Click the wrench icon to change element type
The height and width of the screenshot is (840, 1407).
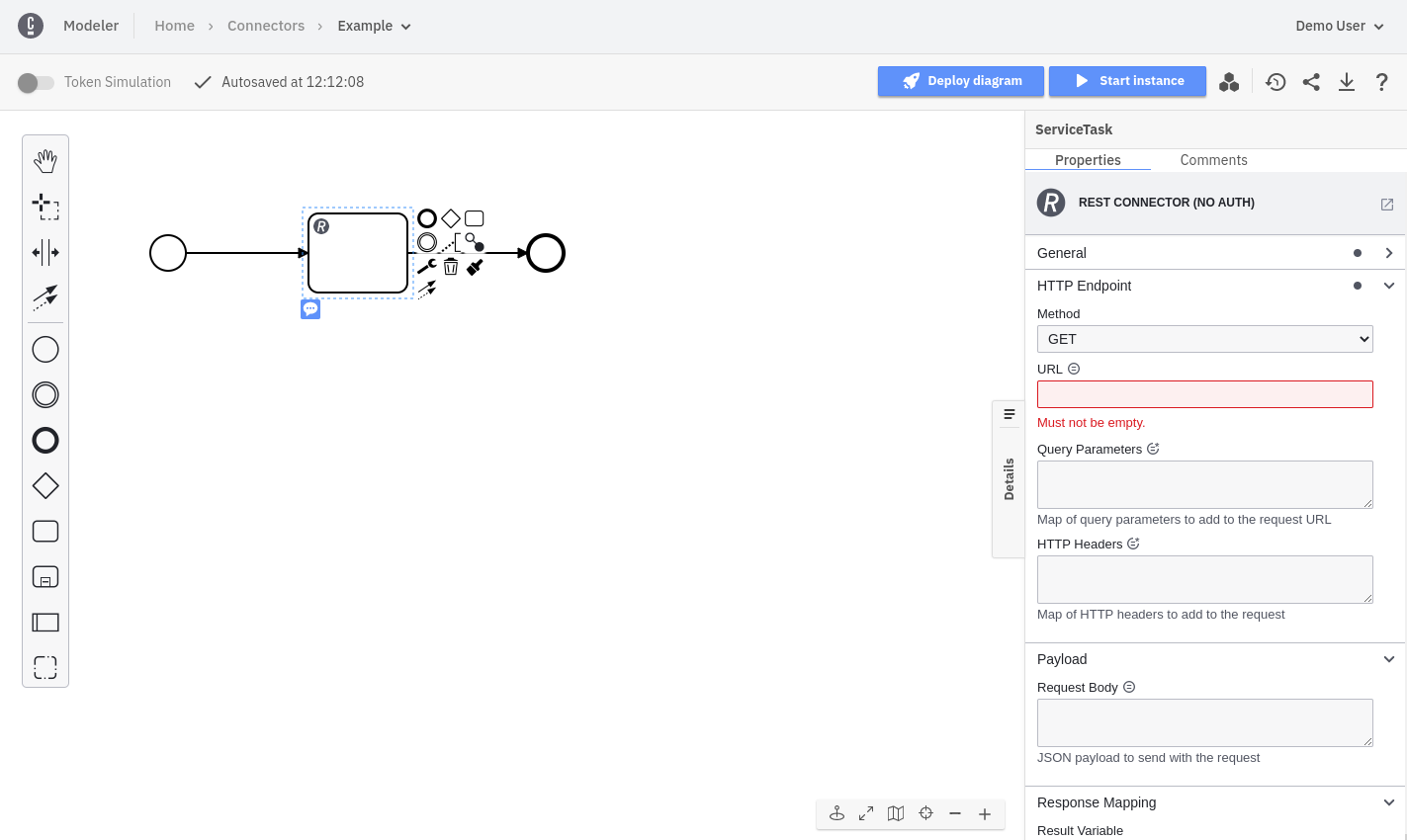pyautogui.click(x=427, y=267)
